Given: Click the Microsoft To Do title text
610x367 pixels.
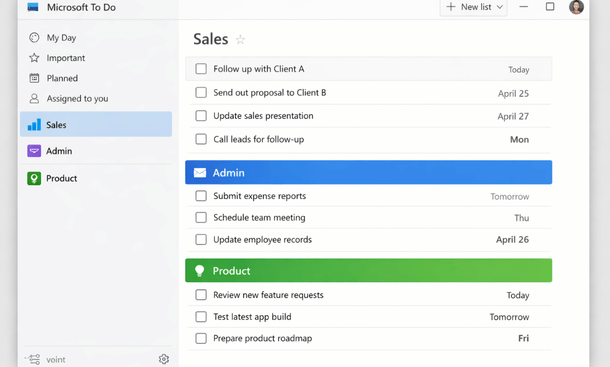Looking at the screenshot, I should pyautogui.click(x=81, y=7).
